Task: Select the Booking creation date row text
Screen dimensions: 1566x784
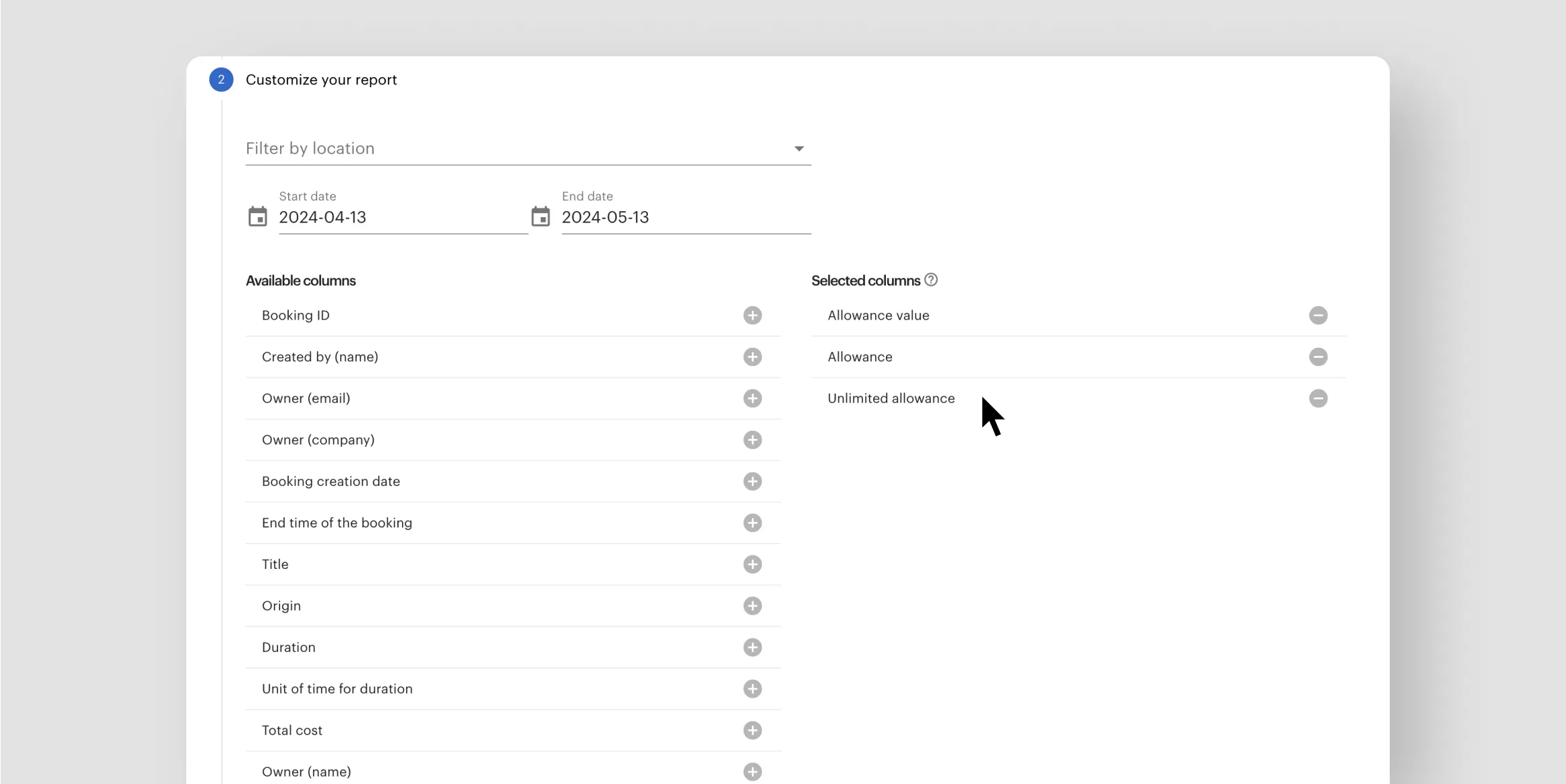Action: [x=331, y=482]
